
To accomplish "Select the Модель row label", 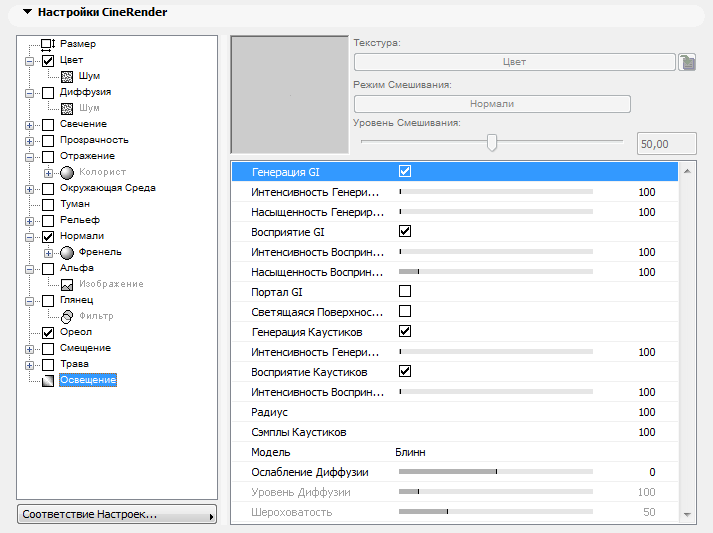I will [x=271, y=453].
